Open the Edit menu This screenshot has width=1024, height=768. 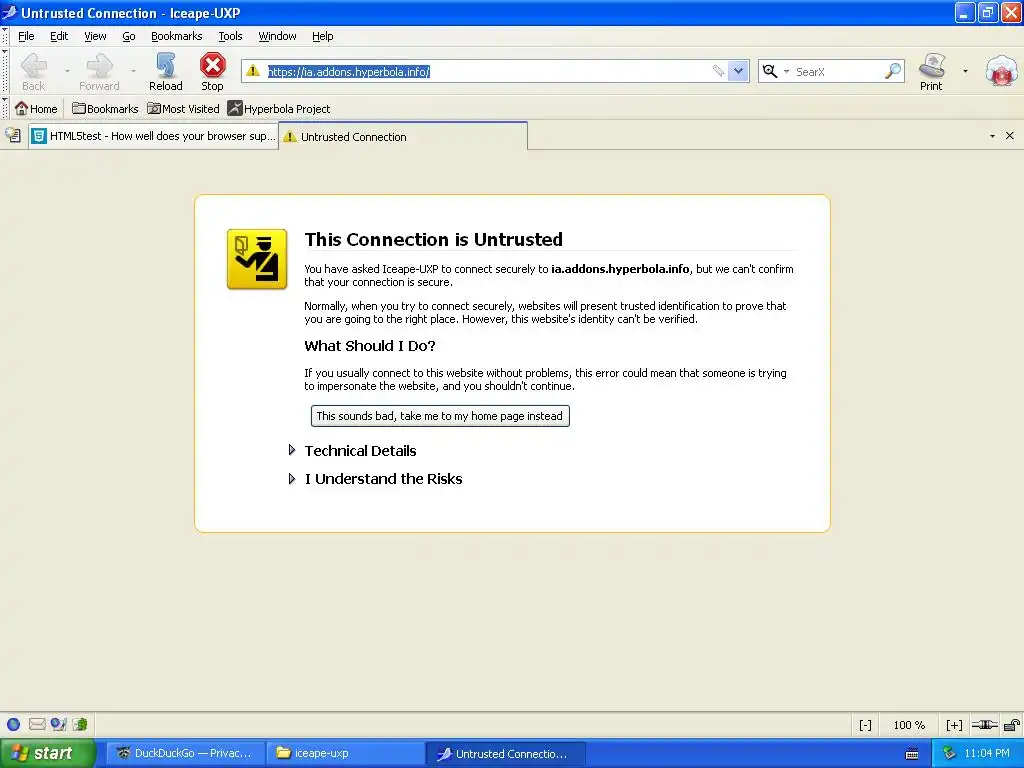pos(59,36)
